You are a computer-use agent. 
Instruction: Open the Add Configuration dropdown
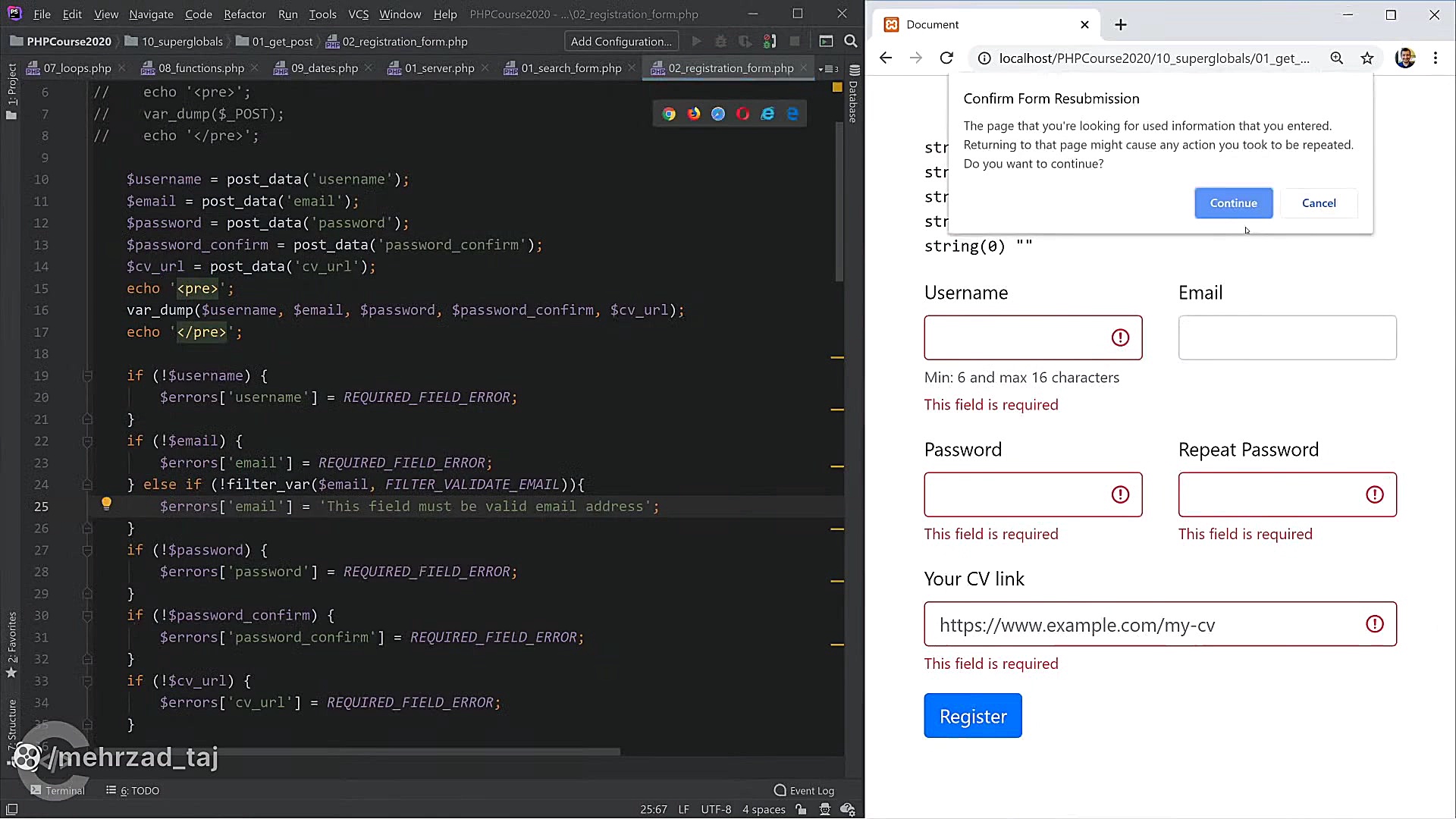coord(620,41)
